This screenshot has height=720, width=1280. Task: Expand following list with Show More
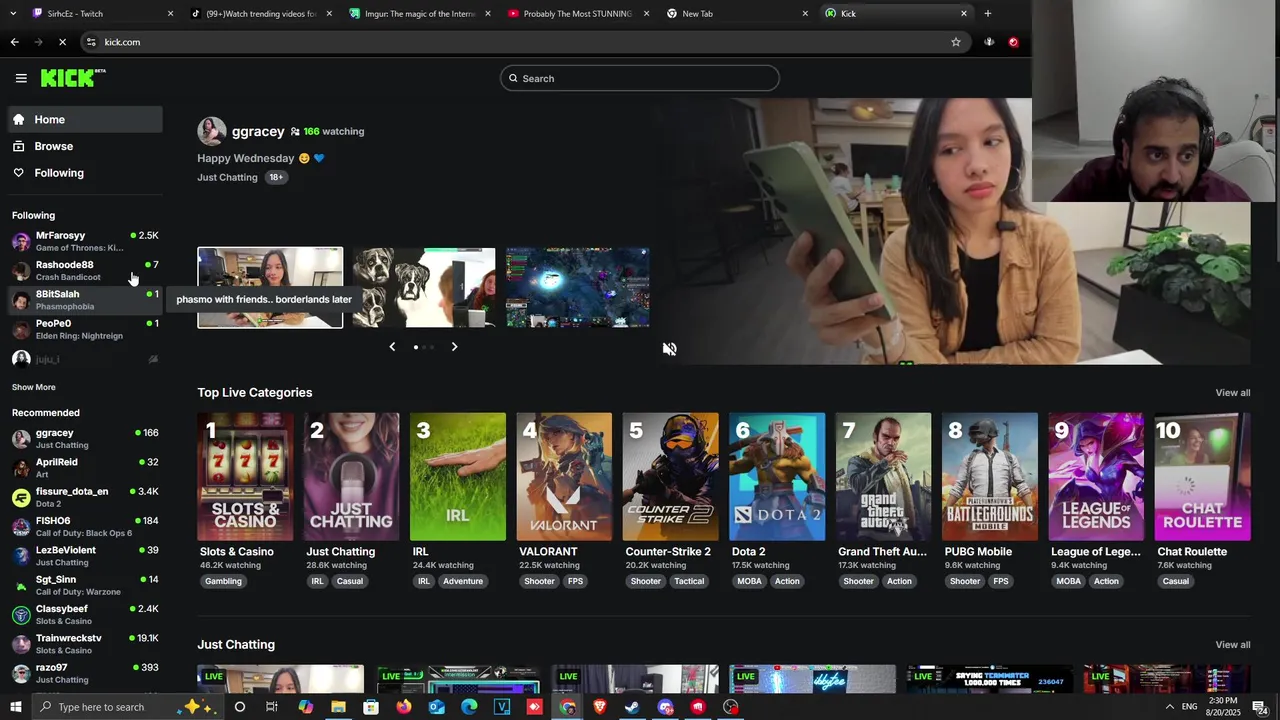[34, 387]
